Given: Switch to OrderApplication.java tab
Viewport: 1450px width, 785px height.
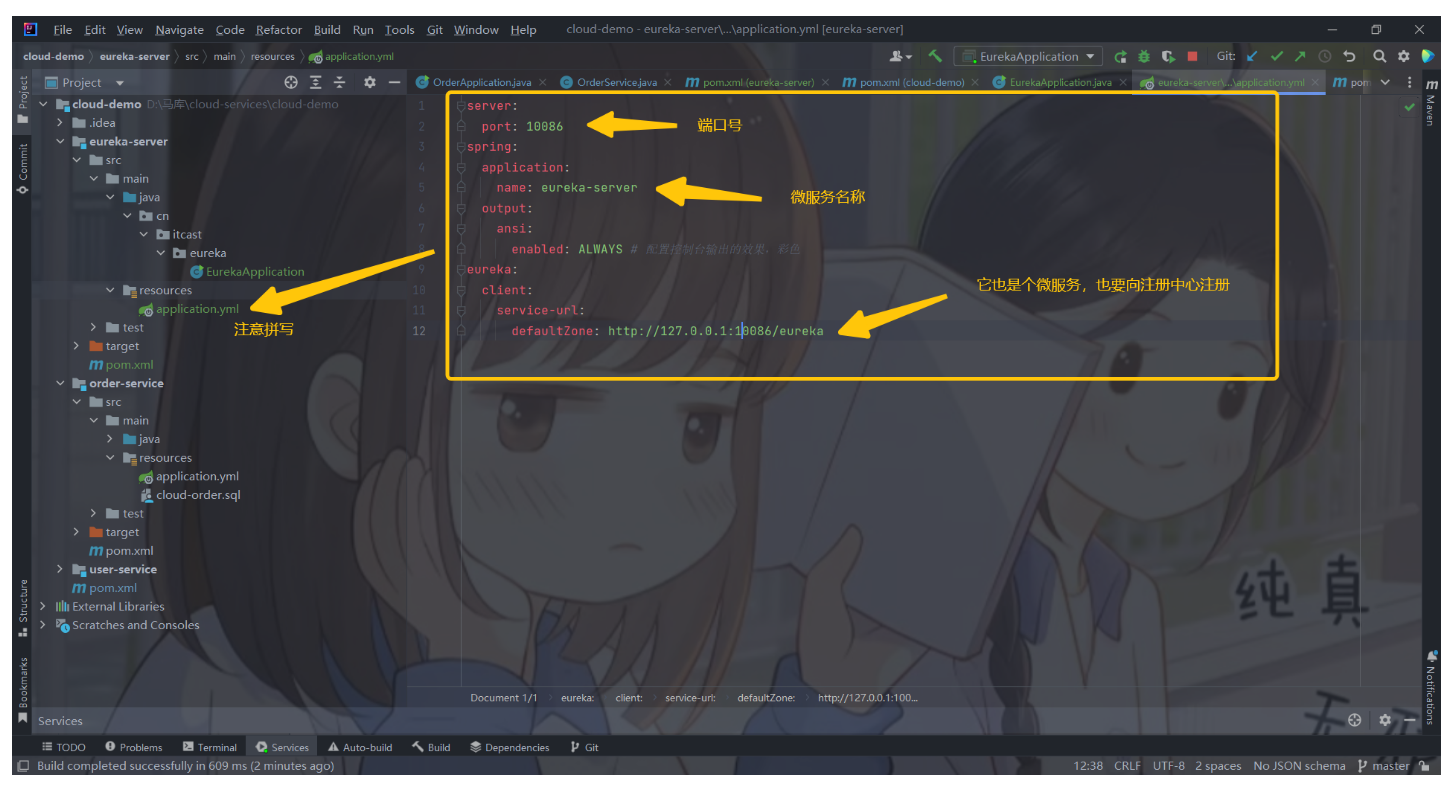Looking at the screenshot, I should 480,82.
